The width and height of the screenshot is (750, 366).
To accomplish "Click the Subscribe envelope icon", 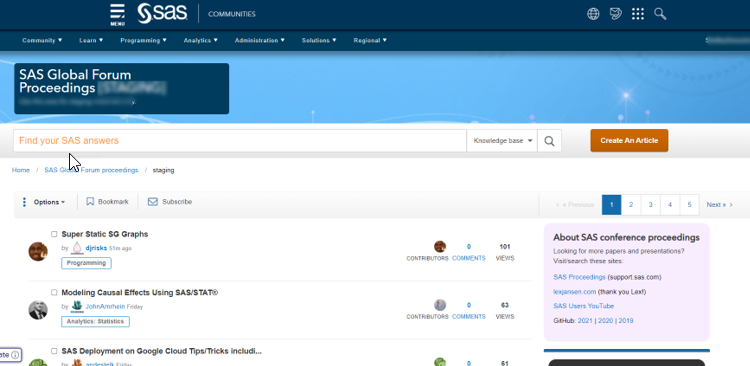I will coord(153,202).
